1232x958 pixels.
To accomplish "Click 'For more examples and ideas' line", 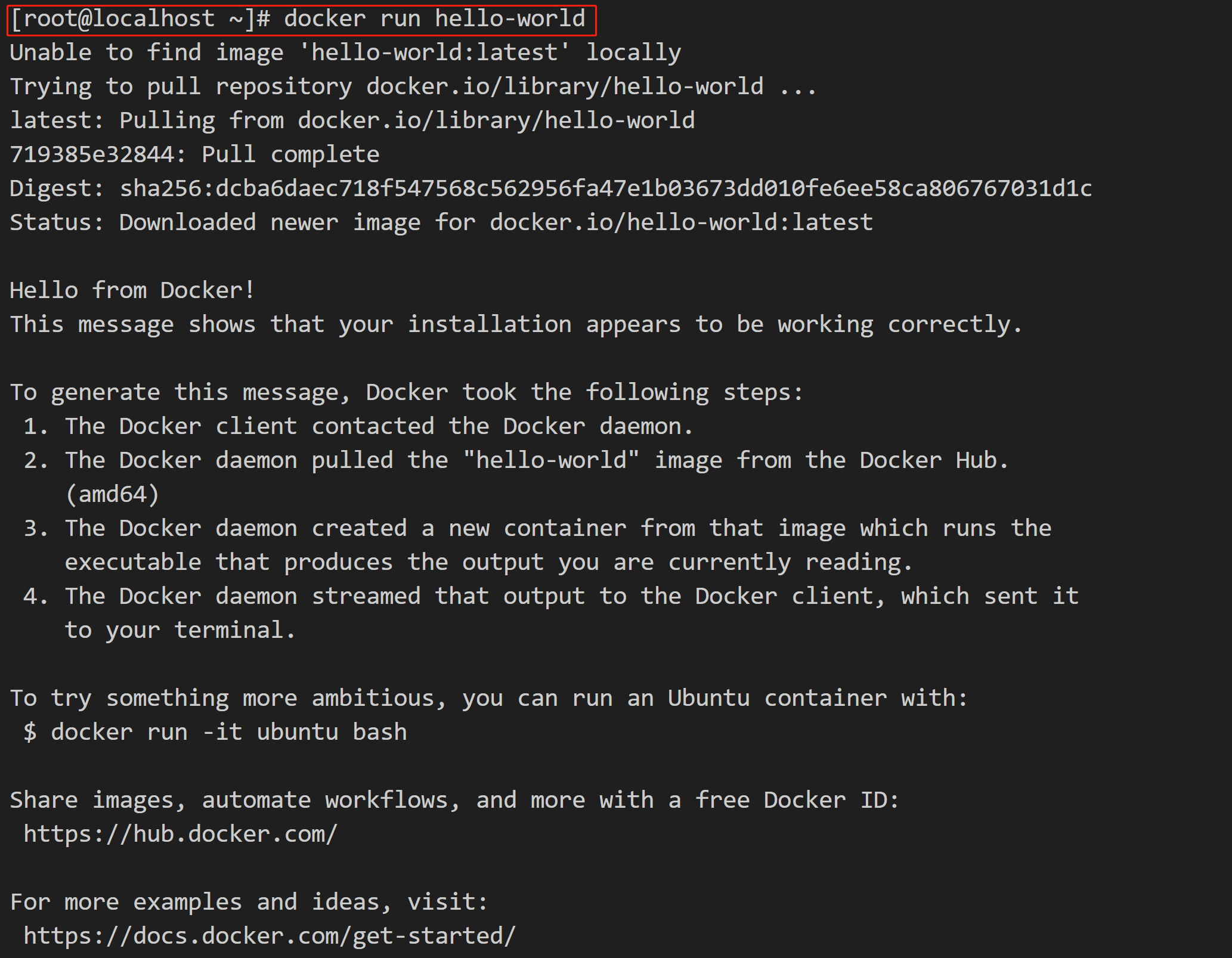I will 249,902.
